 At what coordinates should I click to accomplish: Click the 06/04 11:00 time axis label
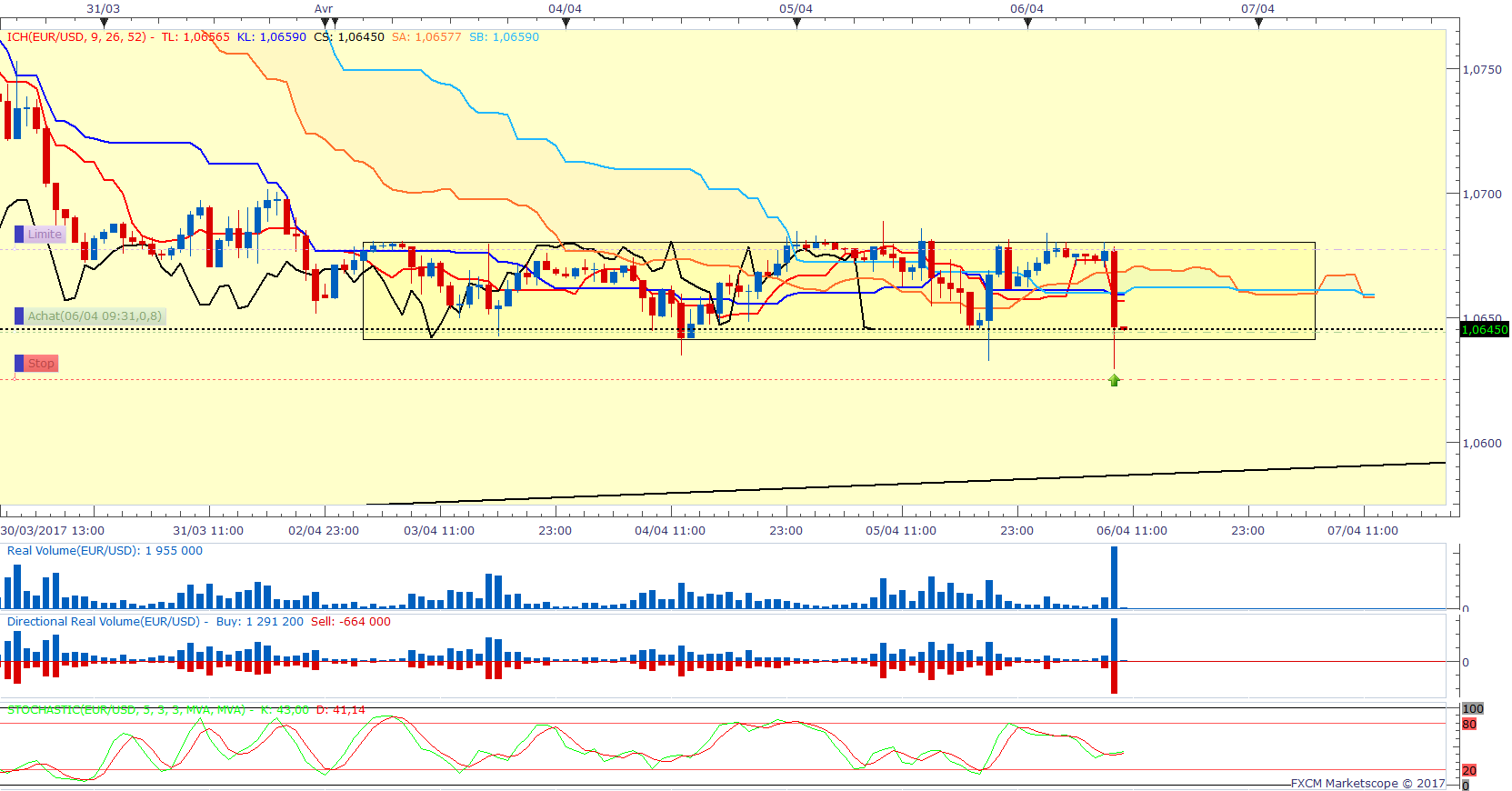(1131, 531)
